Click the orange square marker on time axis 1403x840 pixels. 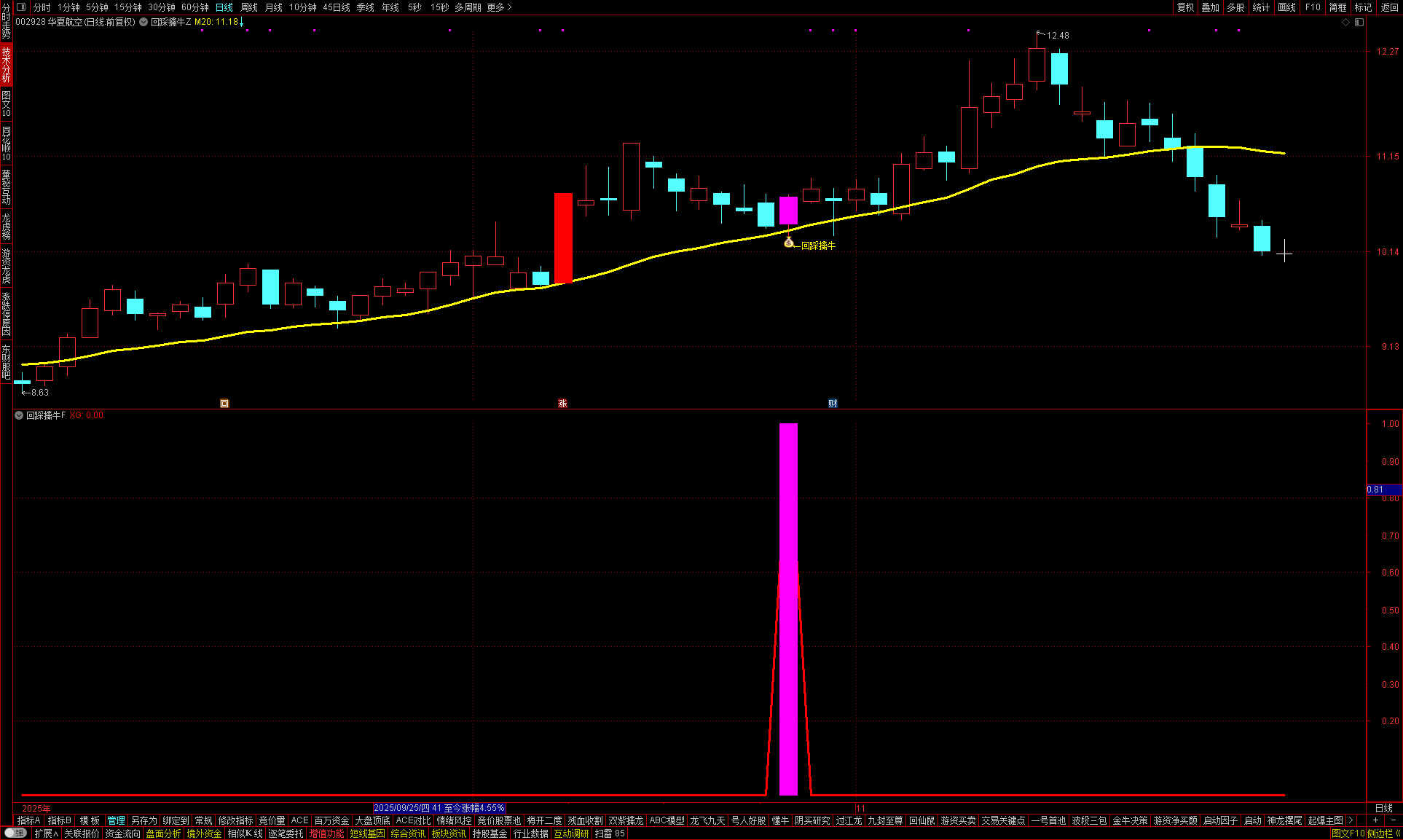click(x=224, y=403)
